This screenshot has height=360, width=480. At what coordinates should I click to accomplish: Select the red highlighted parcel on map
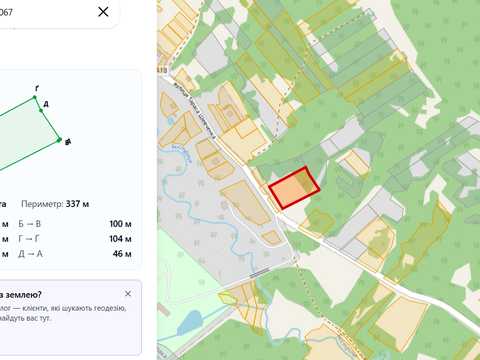pyautogui.click(x=294, y=188)
